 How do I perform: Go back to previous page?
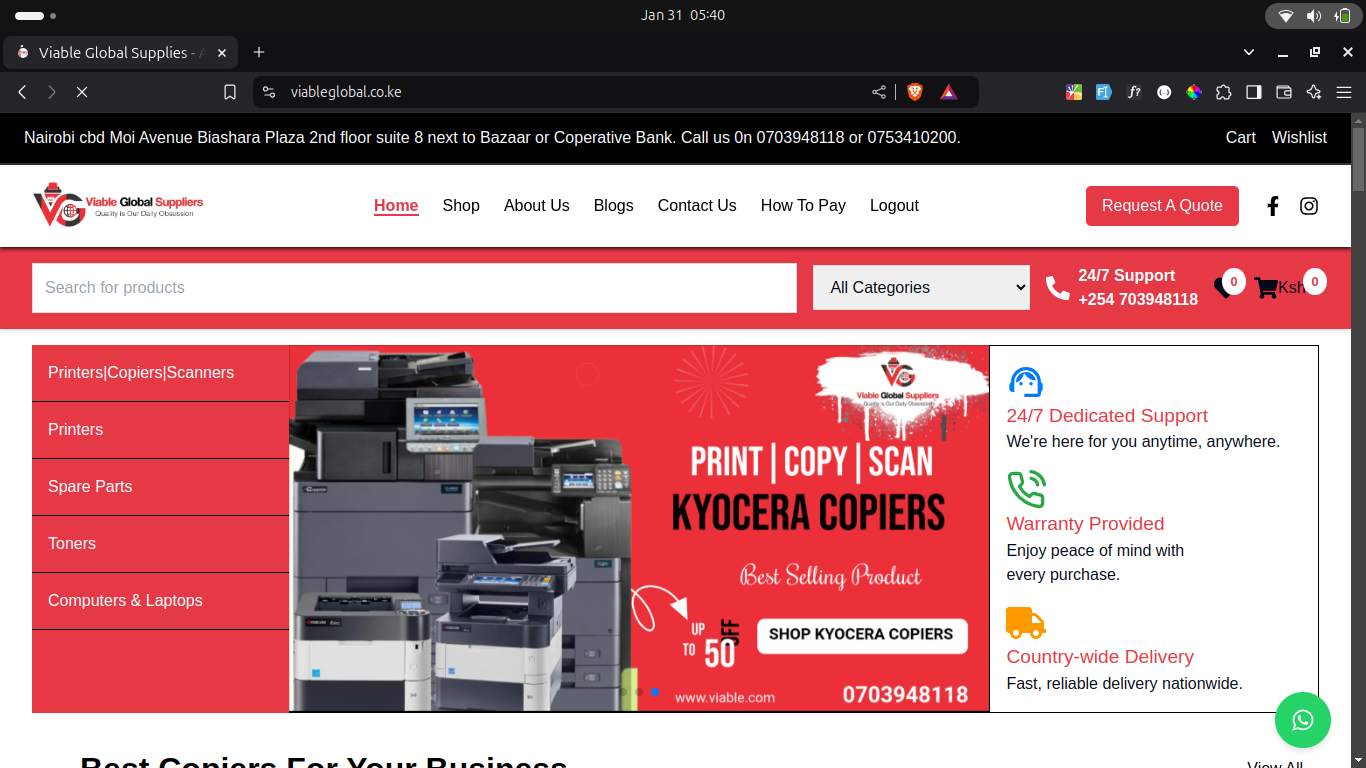pos(22,92)
